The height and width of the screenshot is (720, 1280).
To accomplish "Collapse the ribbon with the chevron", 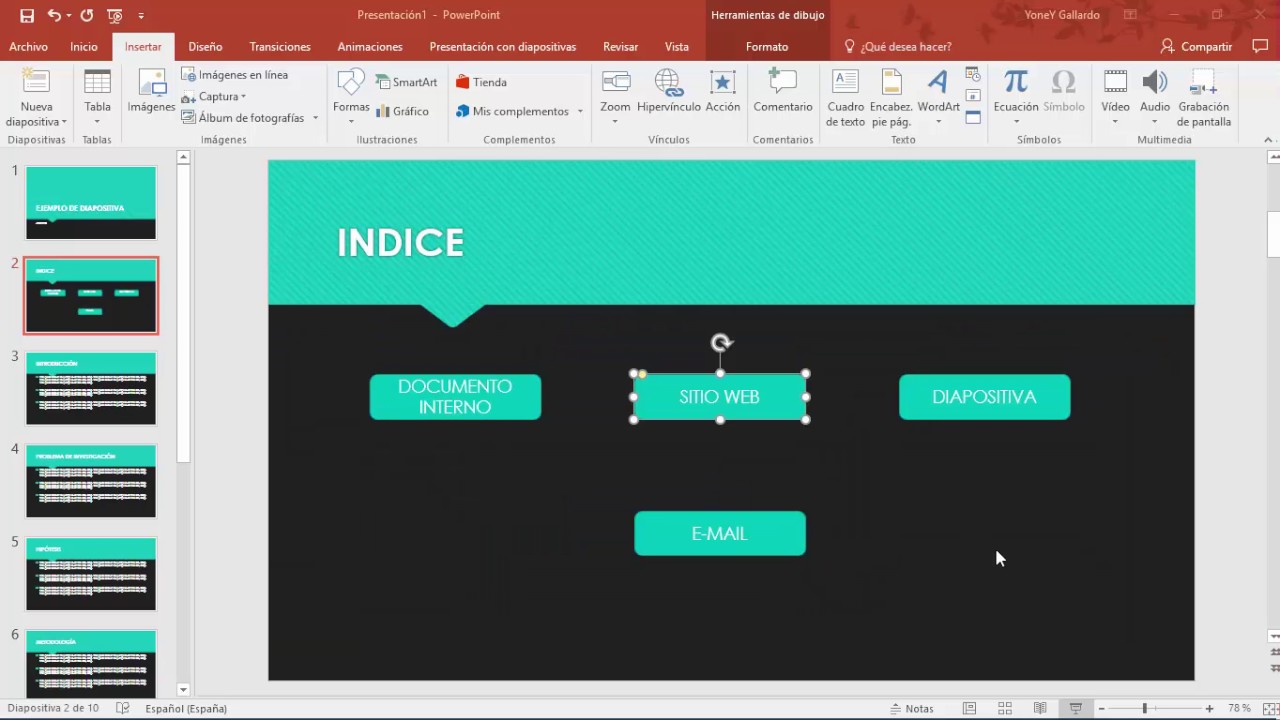I will tap(1269, 140).
